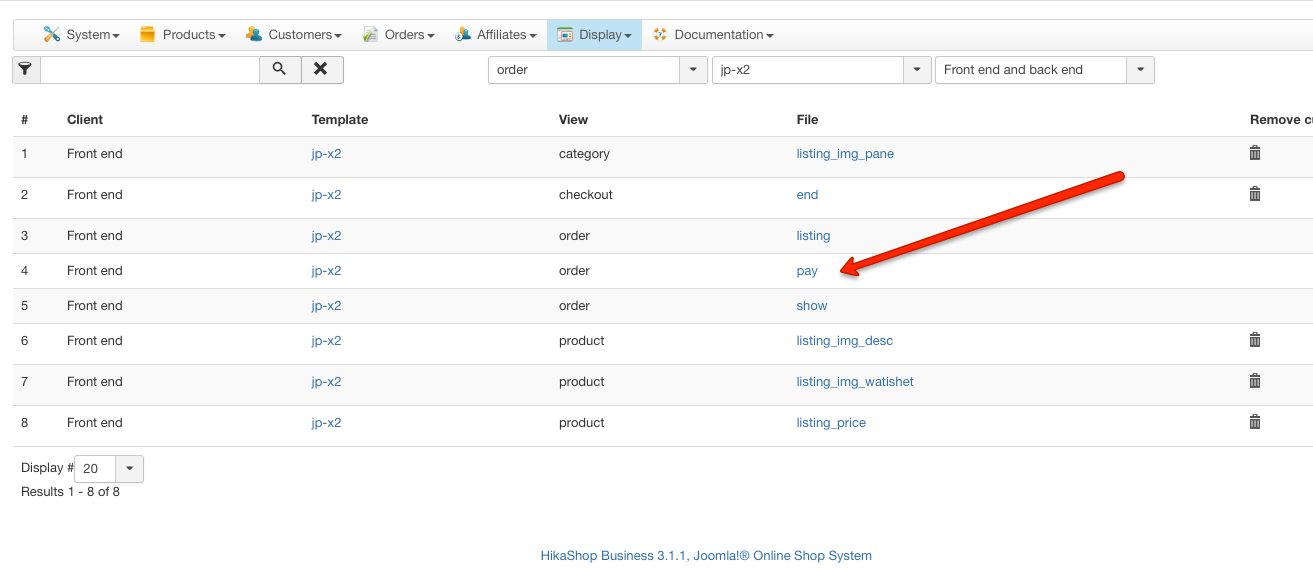Open the System menu

pyautogui.click(x=82, y=35)
